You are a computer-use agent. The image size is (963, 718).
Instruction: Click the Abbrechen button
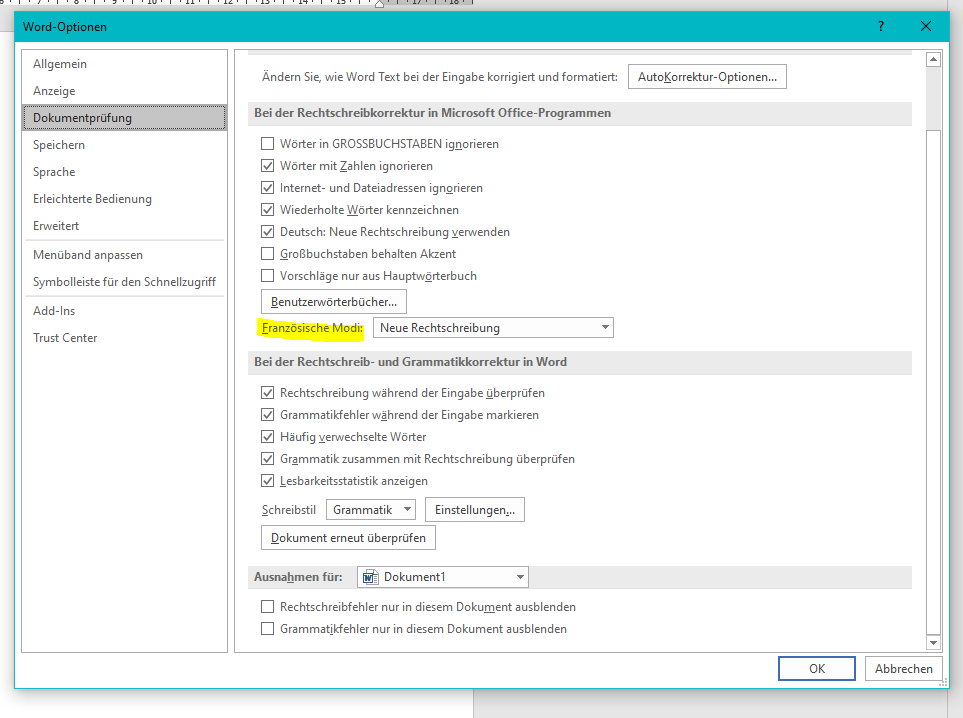(903, 668)
